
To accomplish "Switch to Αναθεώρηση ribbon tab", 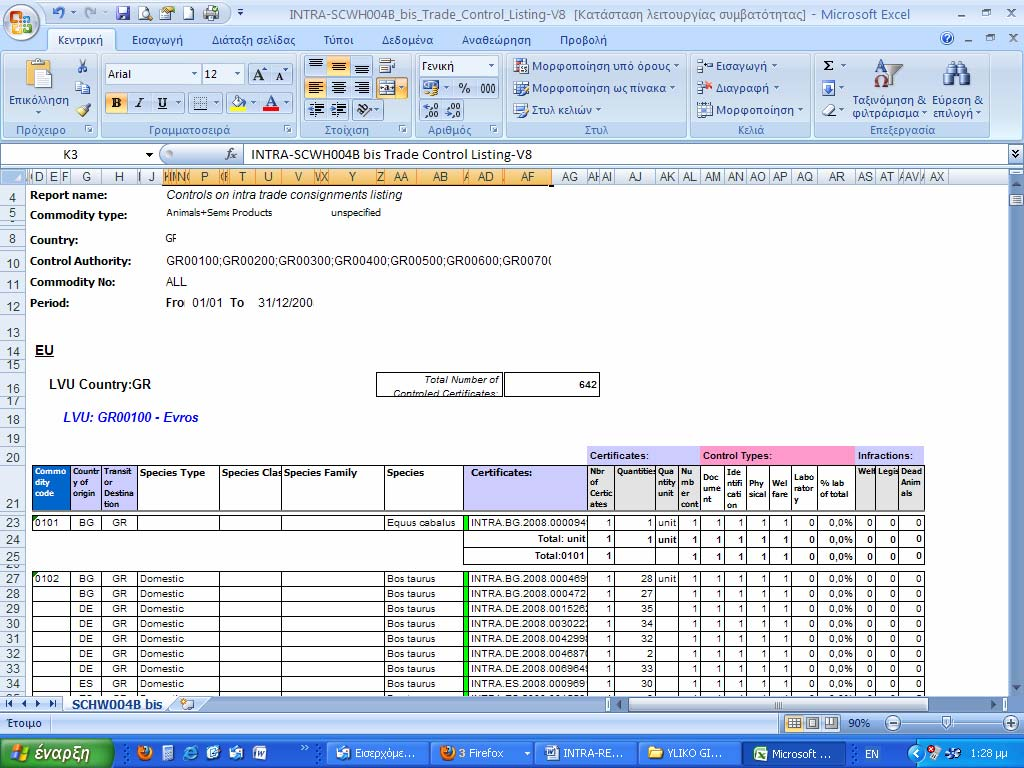I will point(496,40).
